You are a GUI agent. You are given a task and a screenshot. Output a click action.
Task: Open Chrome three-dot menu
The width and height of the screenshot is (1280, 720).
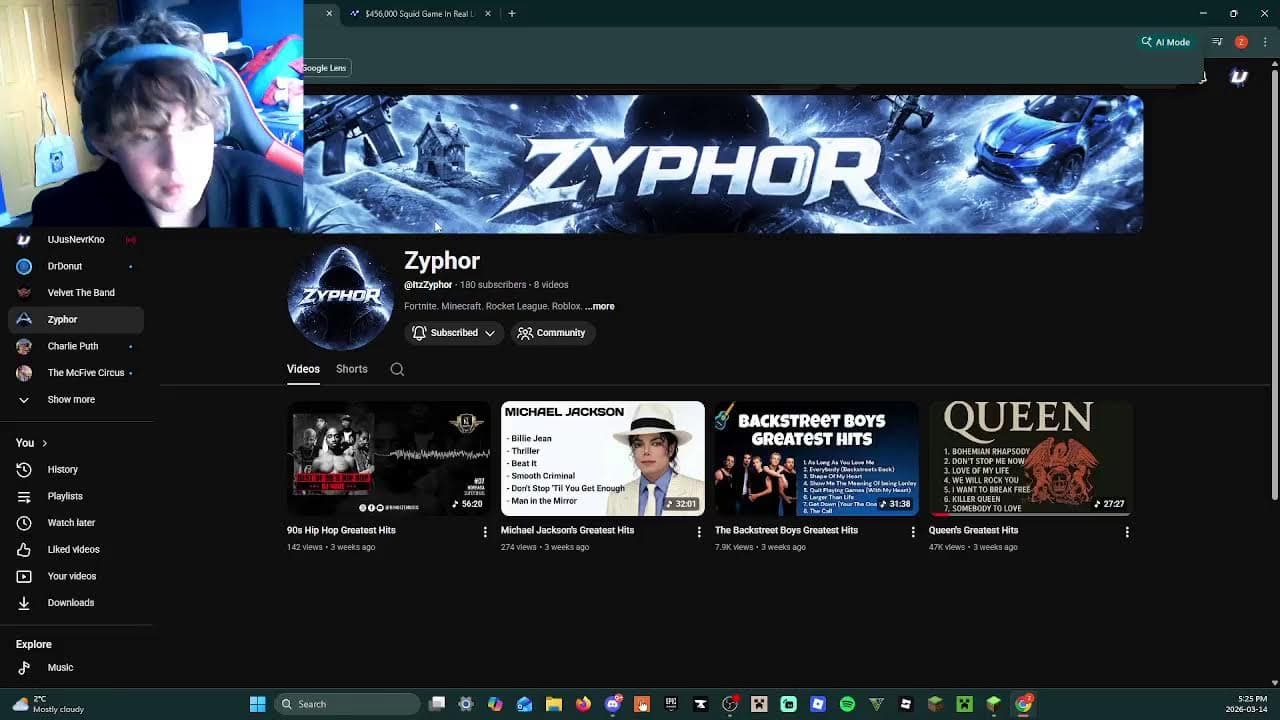click(x=1265, y=42)
